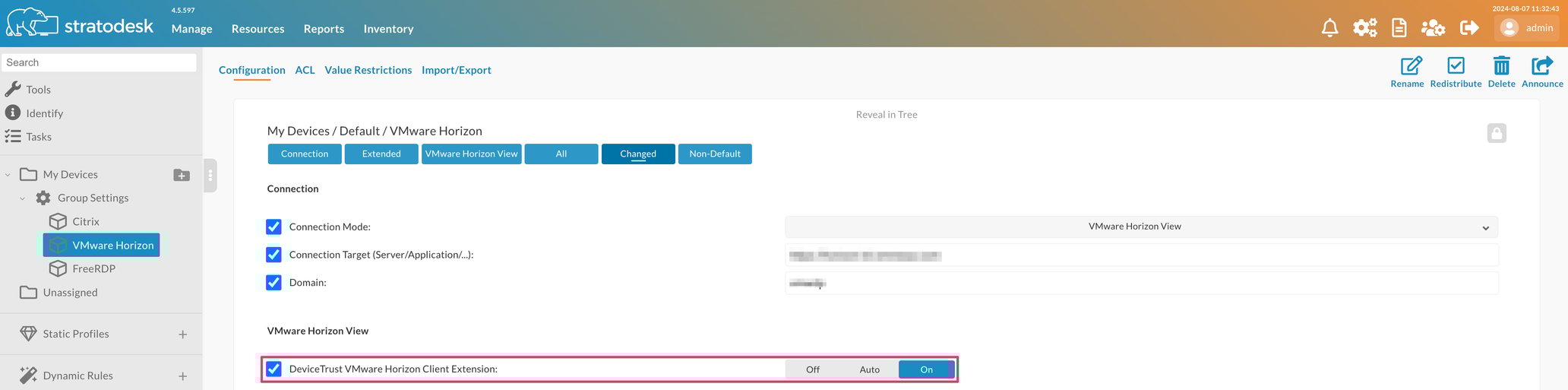
Task: Open the settings gears icon in header
Action: click(1364, 28)
